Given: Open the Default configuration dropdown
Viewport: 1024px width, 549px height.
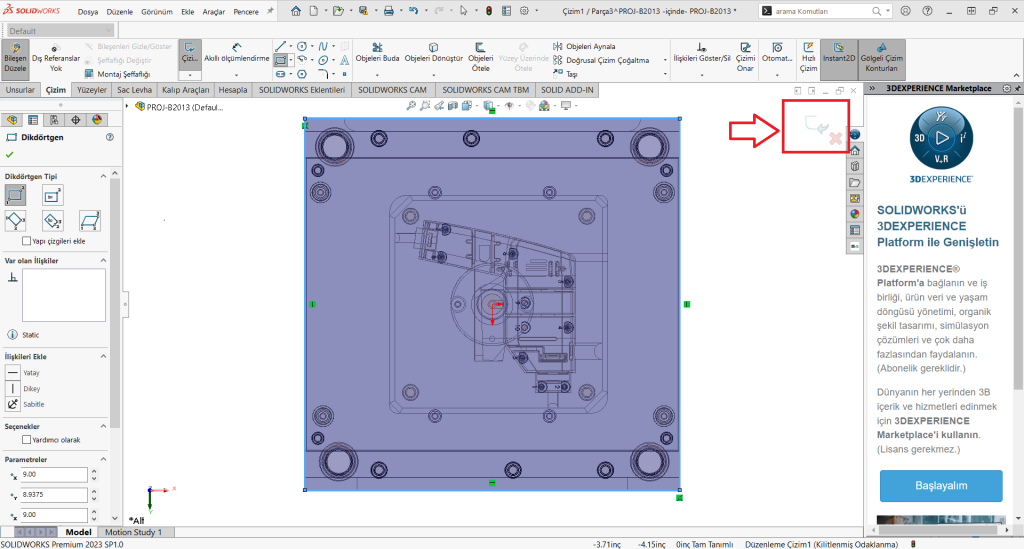Looking at the screenshot, I should click(x=63, y=31).
